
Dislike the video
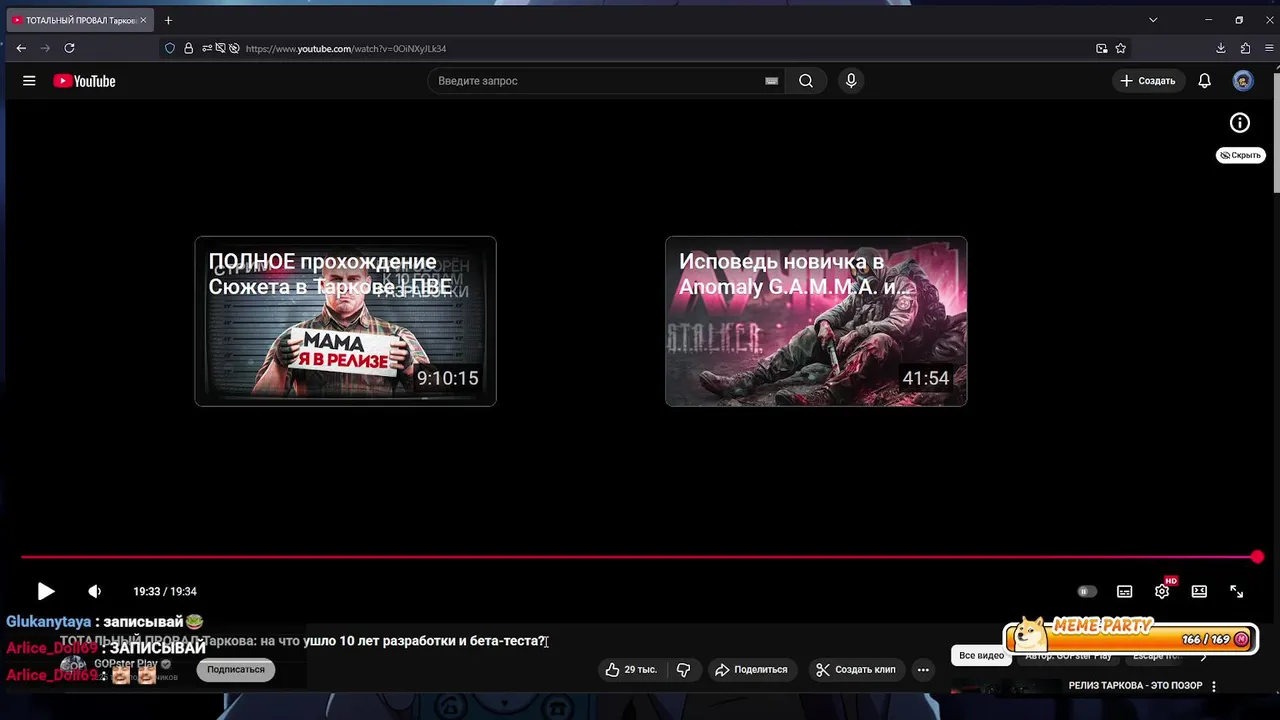coord(684,669)
